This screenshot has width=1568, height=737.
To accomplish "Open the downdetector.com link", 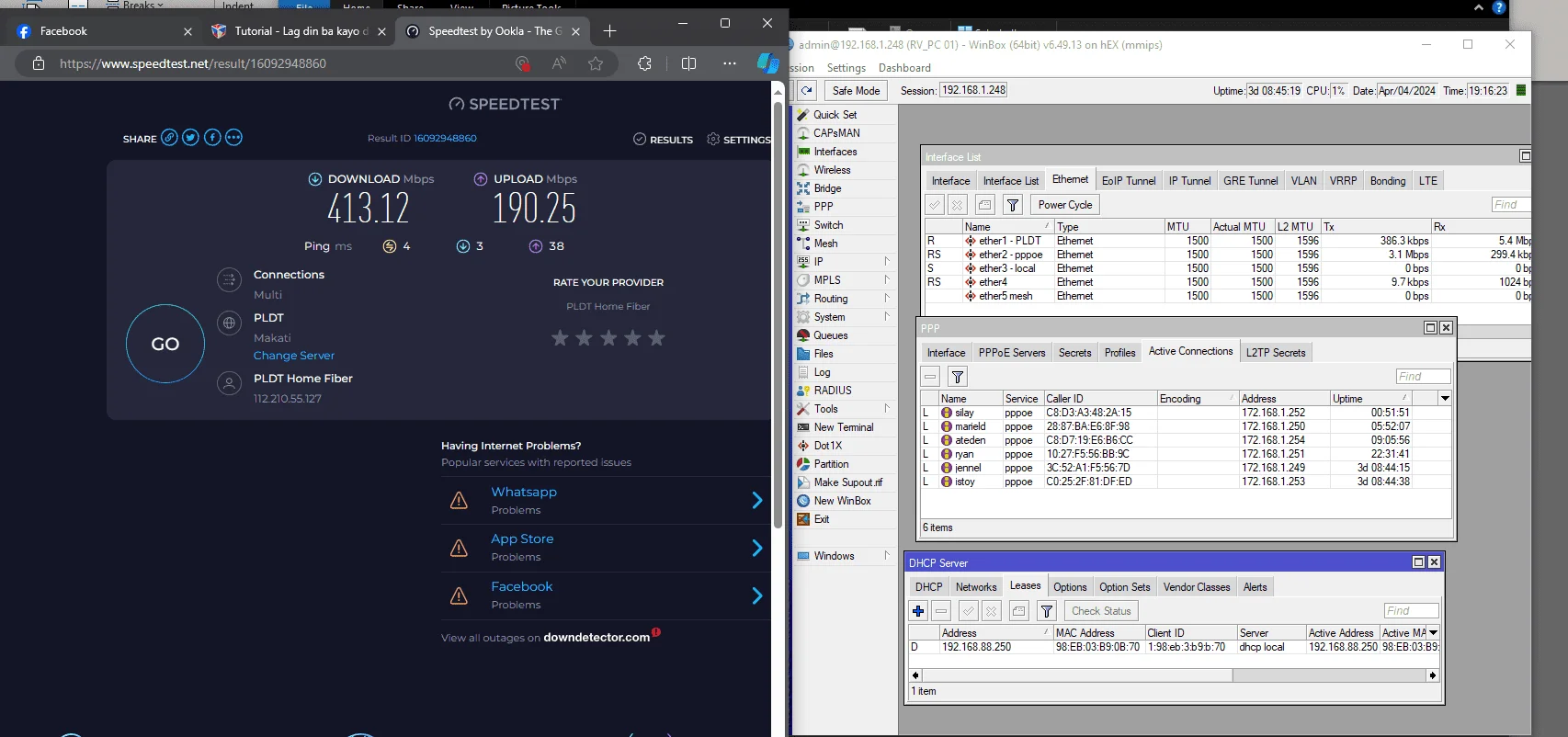I will tap(597, 637).
